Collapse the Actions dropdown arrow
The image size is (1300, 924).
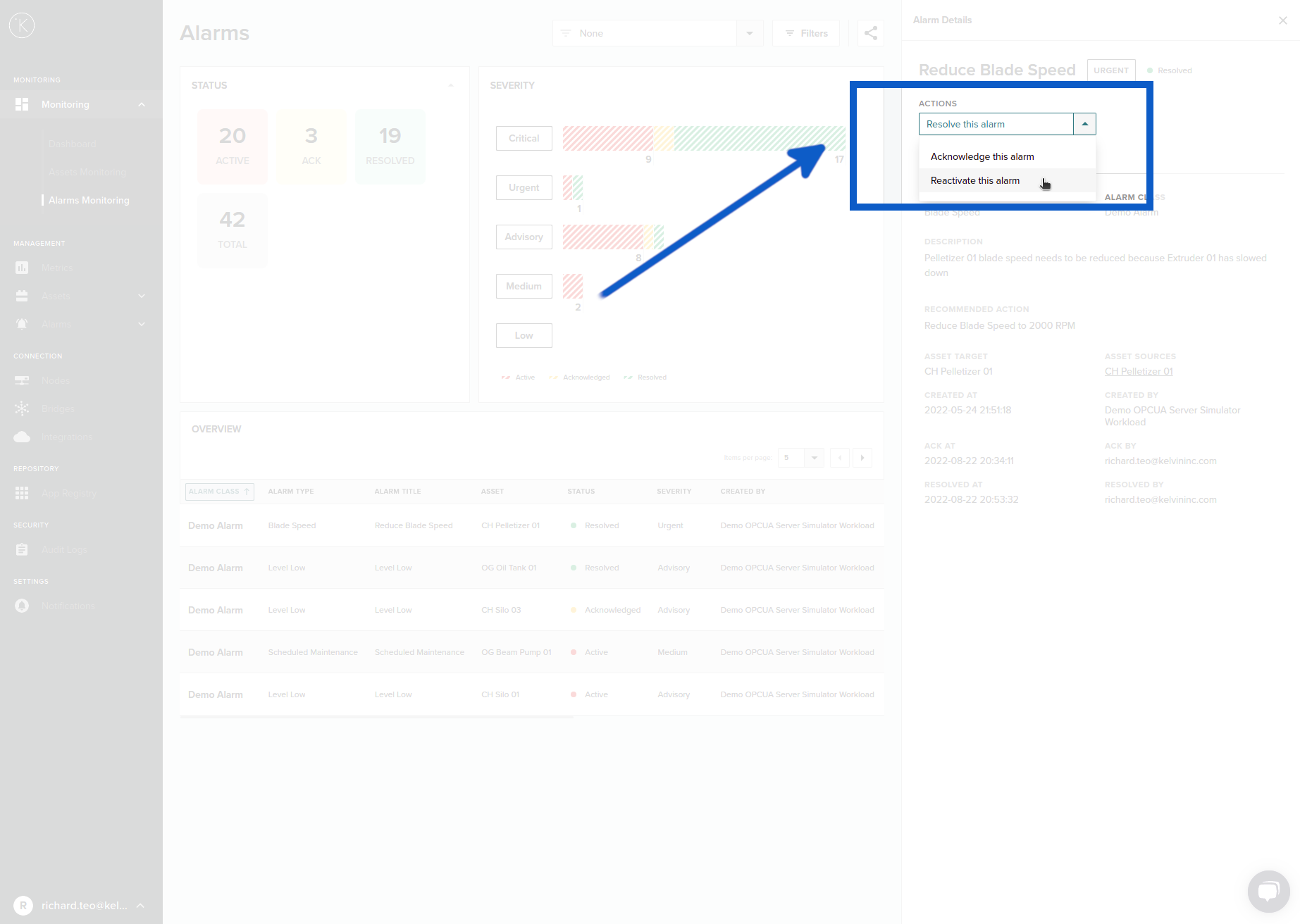click(1084, 124)
